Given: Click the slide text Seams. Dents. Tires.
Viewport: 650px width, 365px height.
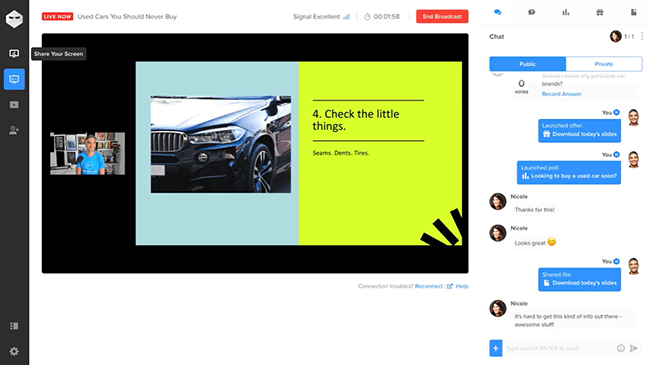Looking at the screenshot, I should [341, 153].
